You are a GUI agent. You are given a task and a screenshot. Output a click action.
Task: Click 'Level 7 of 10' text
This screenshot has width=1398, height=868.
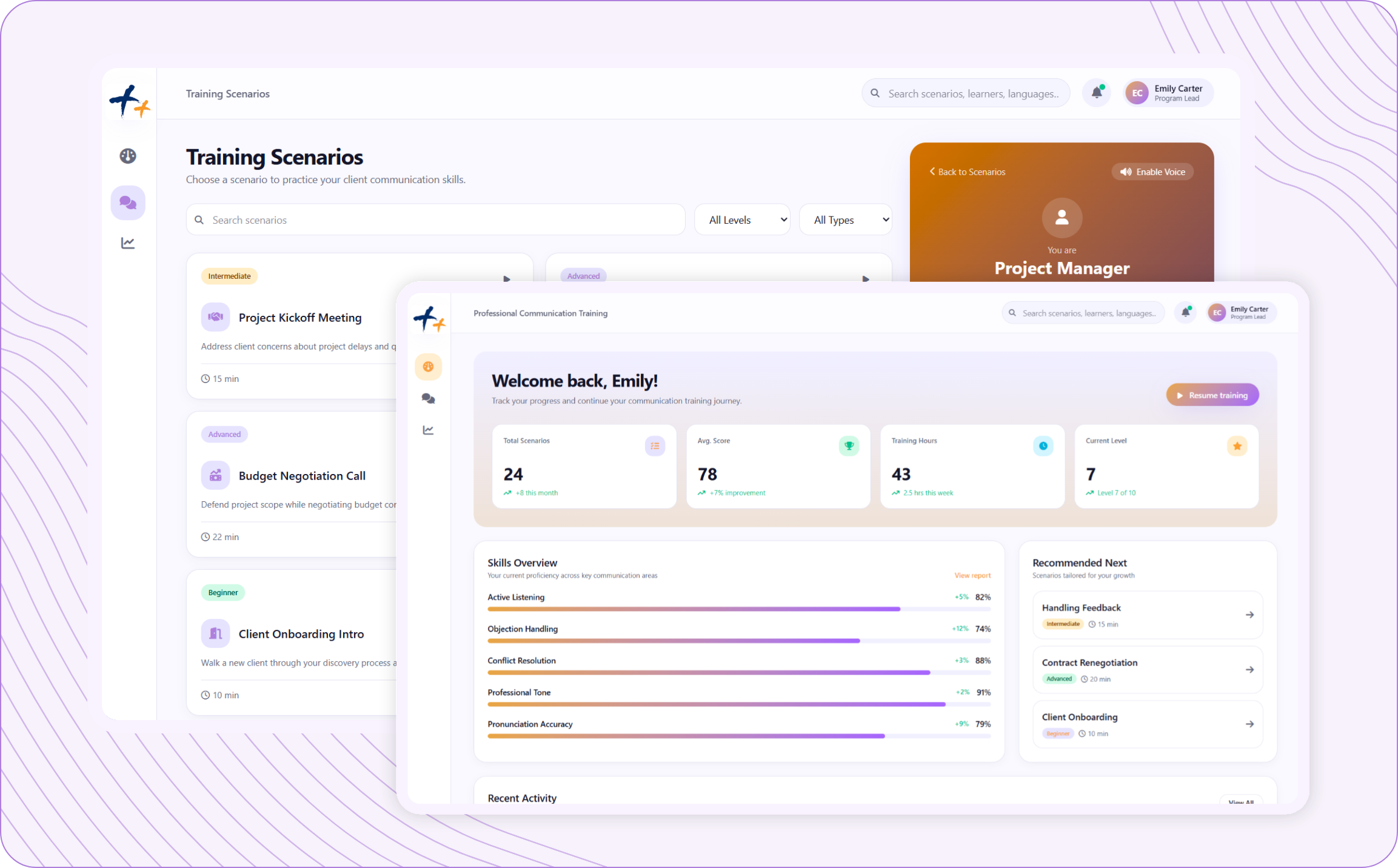pos(1116,493)
